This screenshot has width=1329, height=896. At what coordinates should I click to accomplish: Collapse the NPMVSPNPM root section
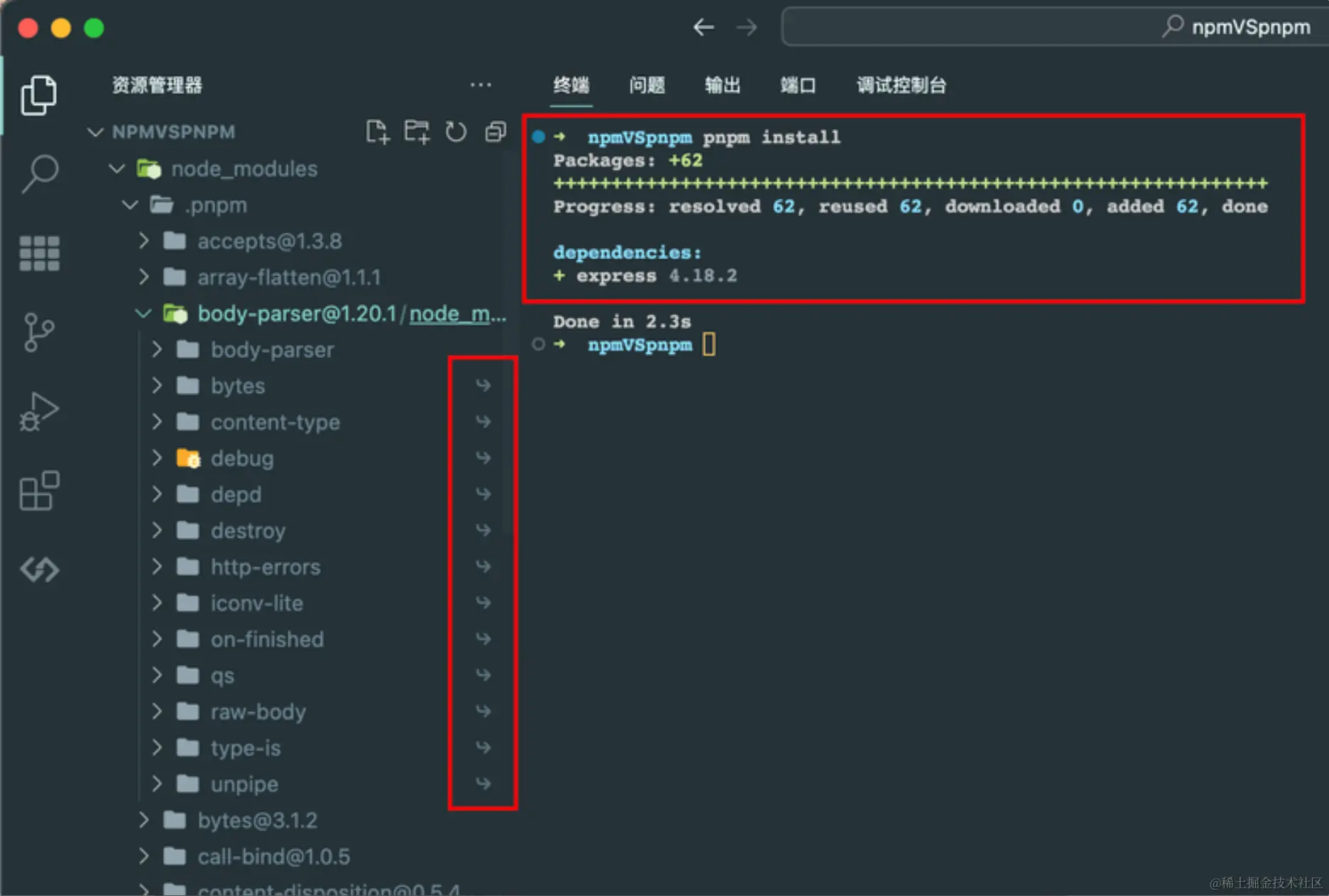[x=95, y=132]
